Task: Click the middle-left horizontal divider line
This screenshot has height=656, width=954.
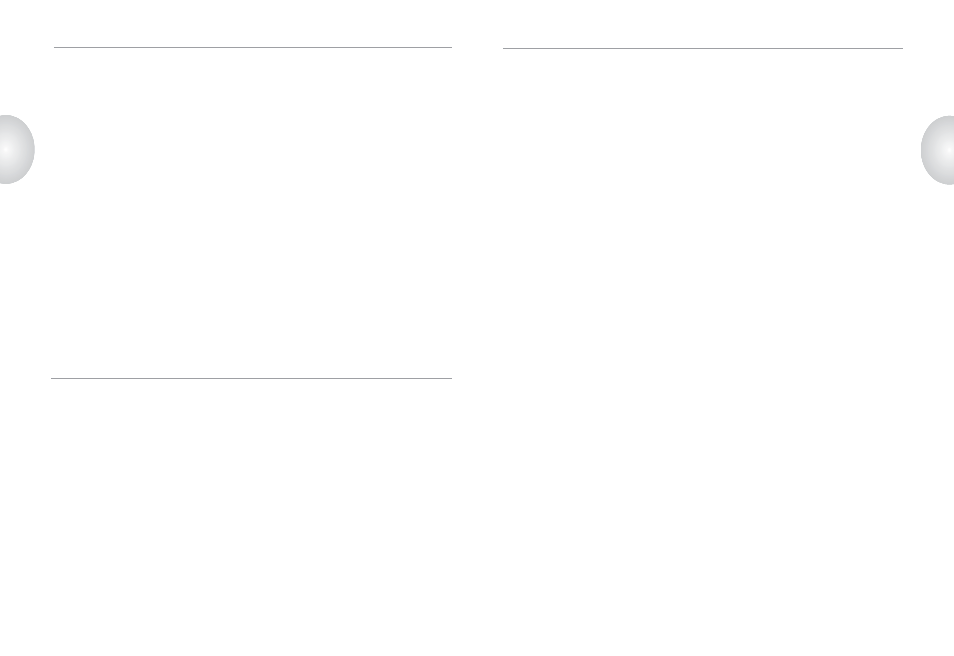Action: (251, 378)
